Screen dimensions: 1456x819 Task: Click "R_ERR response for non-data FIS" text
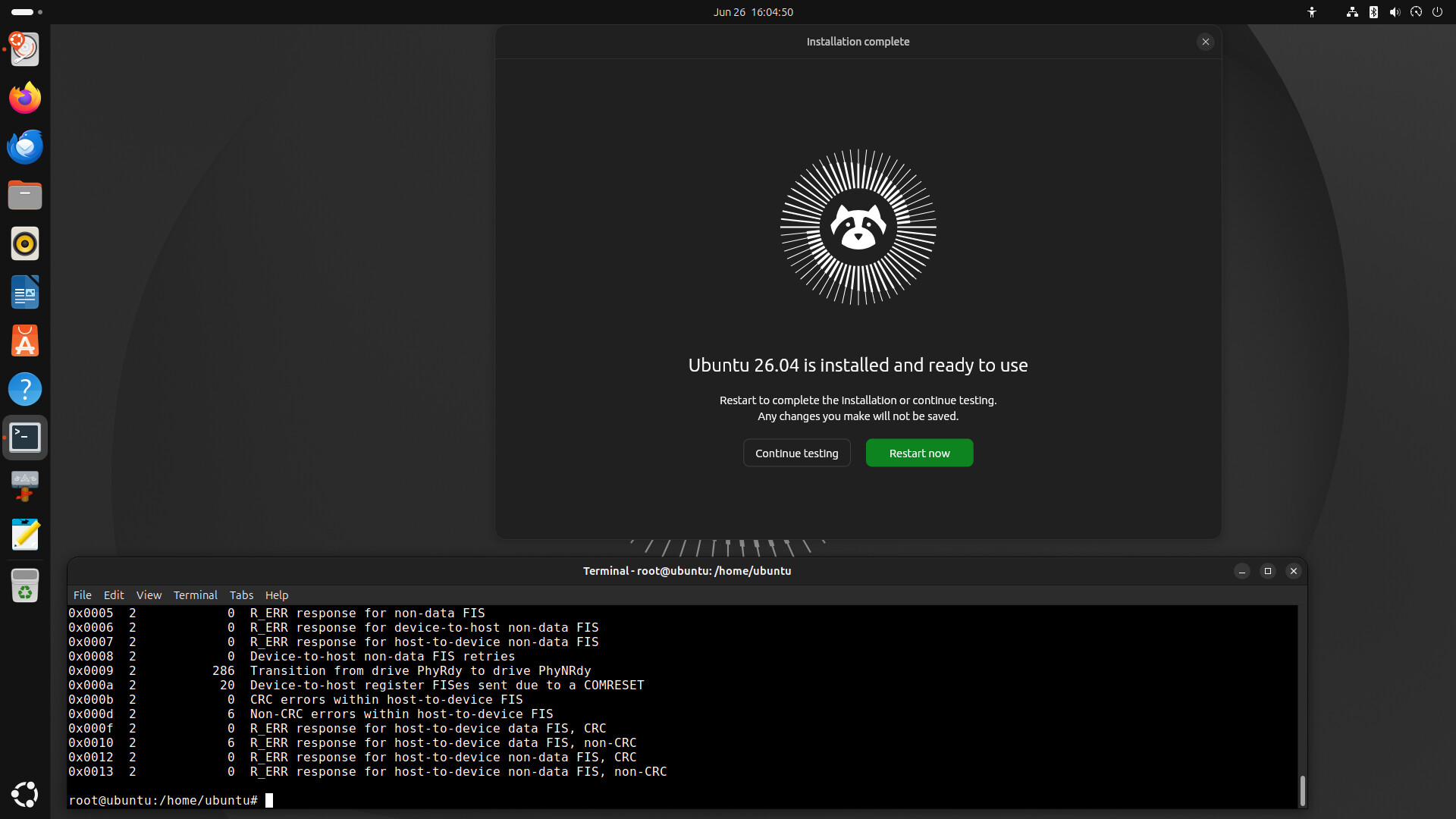(368, 613)
